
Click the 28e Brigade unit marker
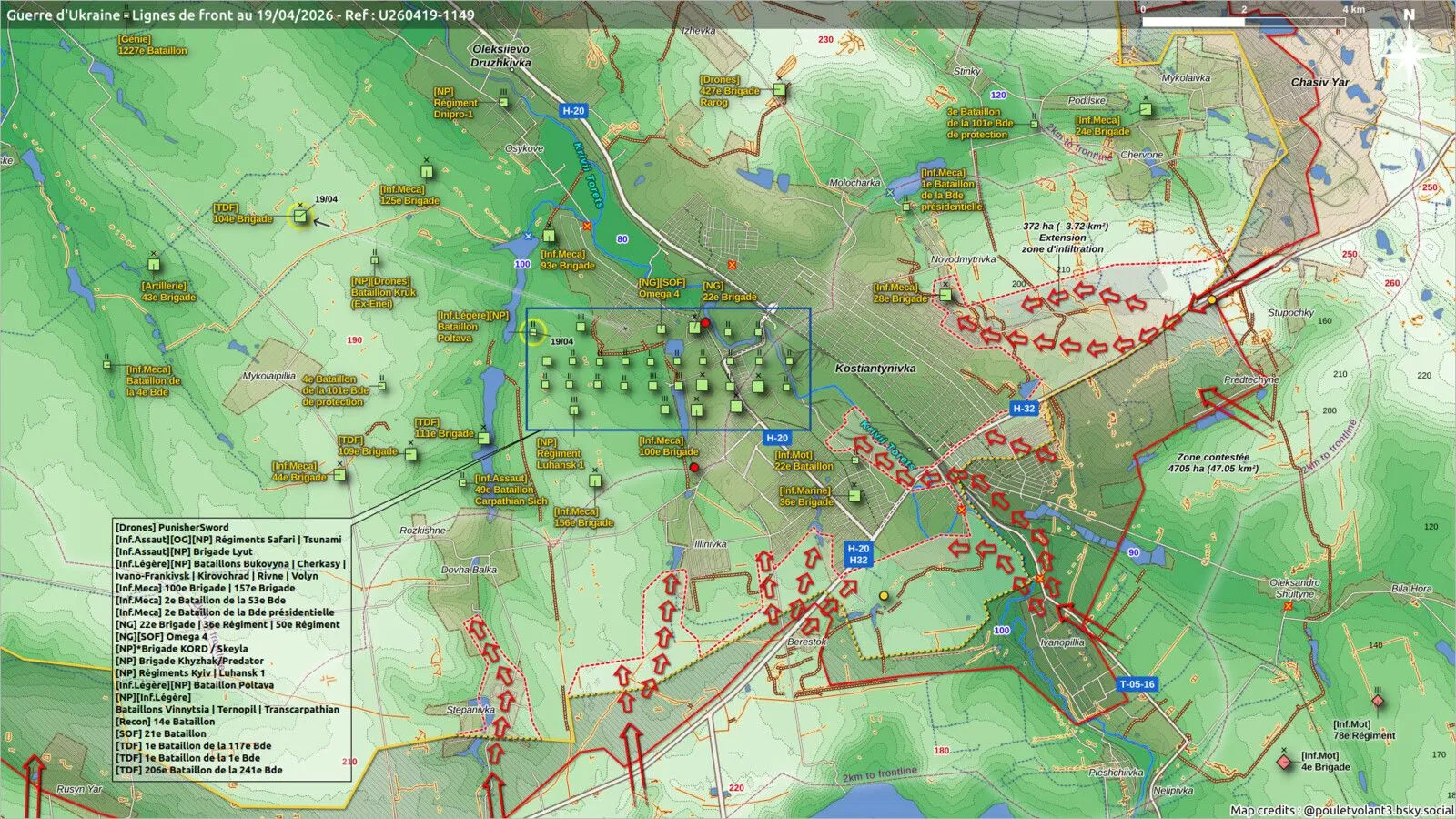[x=945, y=295]
